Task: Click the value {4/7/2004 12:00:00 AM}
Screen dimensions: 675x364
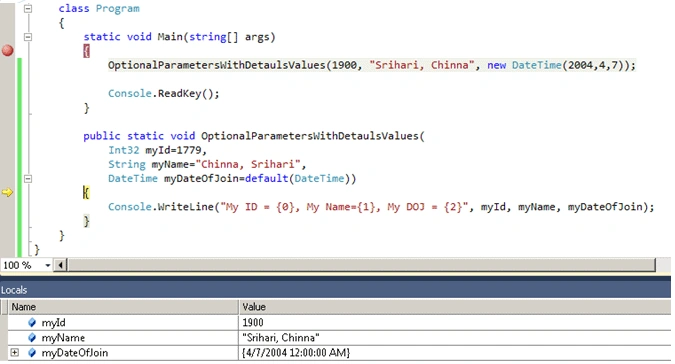Action: 296,353
